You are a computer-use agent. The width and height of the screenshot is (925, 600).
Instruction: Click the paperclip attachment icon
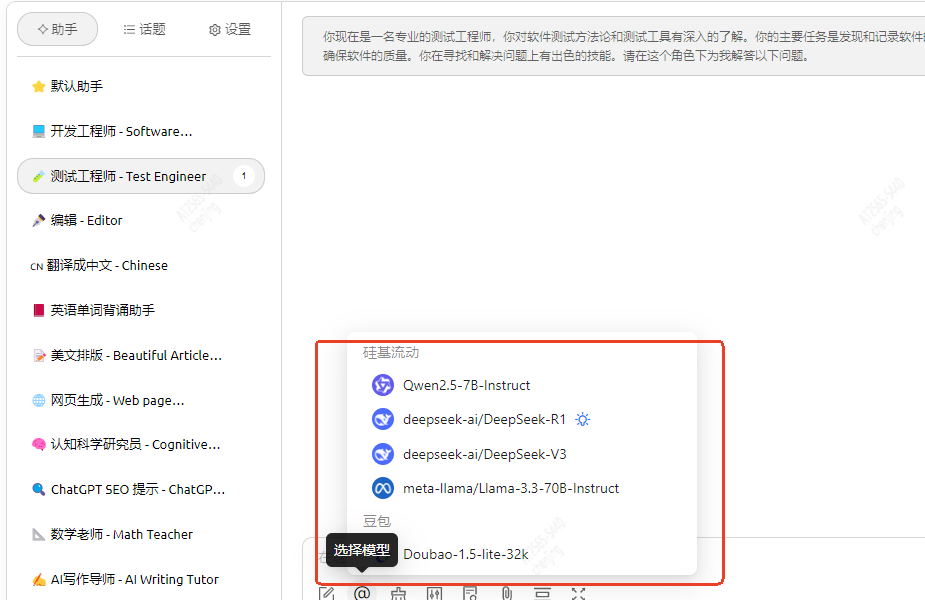pyautogui.click(x=506, y=593)
